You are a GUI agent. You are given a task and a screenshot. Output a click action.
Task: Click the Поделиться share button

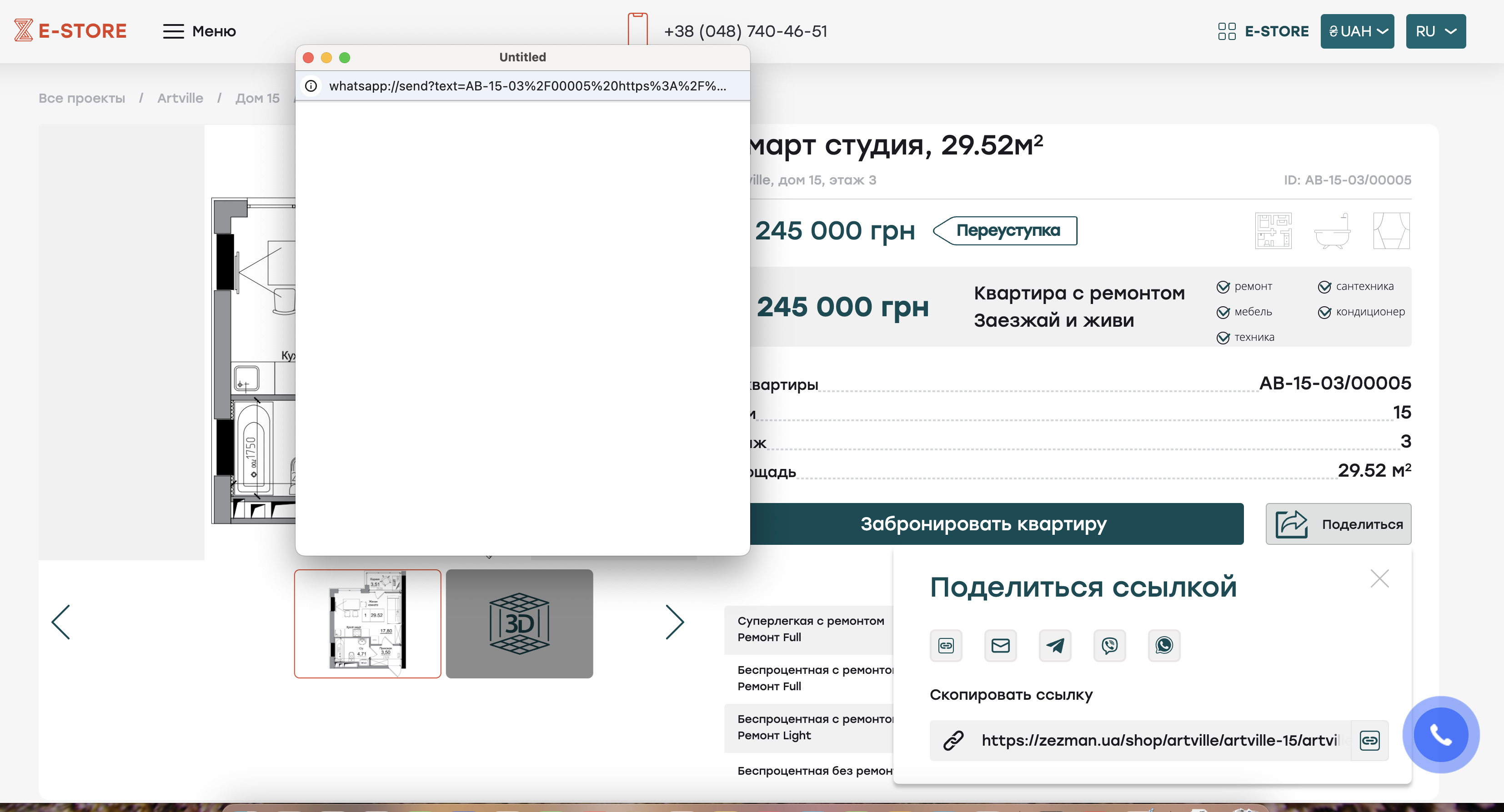pyautogui.click(x=1338, y=524)
